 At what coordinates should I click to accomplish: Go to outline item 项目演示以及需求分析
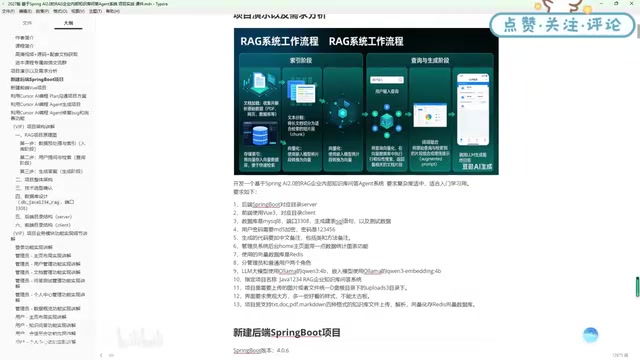pos(34,71)
